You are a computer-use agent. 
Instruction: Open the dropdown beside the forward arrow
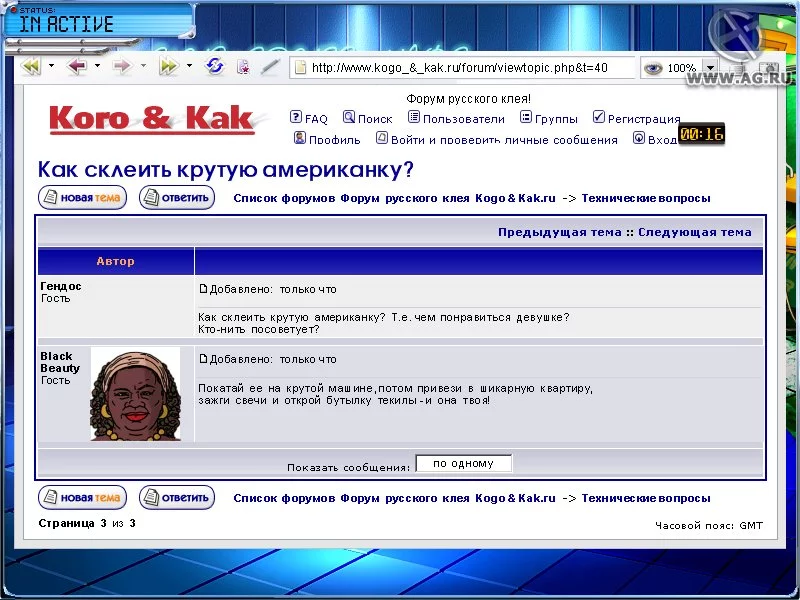pyautogui.click(x=143, y=66)
